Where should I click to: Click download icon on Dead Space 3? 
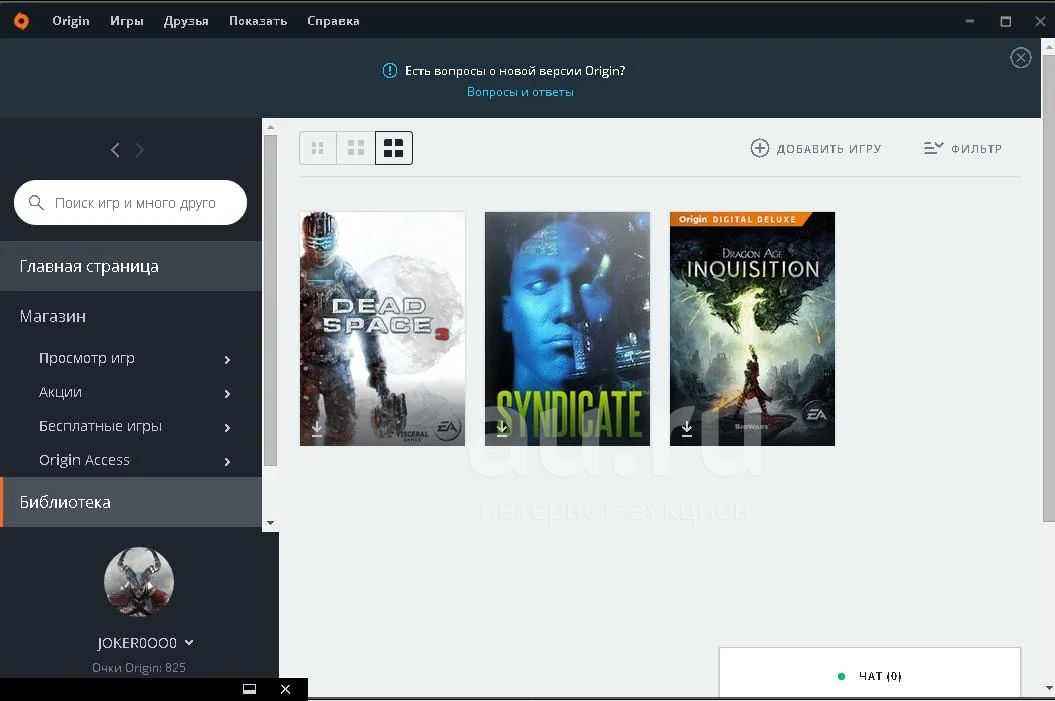click(x=317, y=429)
